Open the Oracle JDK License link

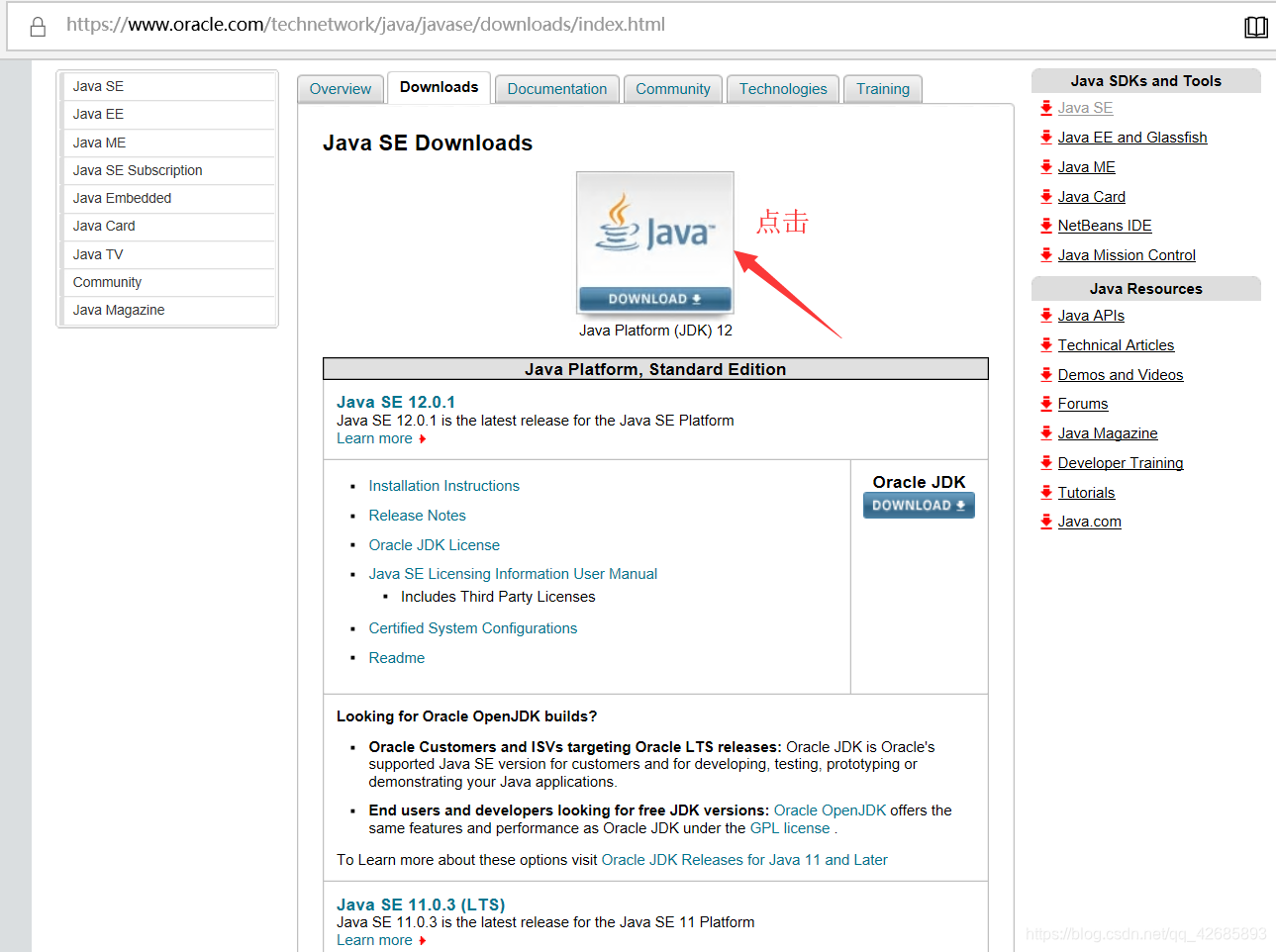tap(434, 545)
